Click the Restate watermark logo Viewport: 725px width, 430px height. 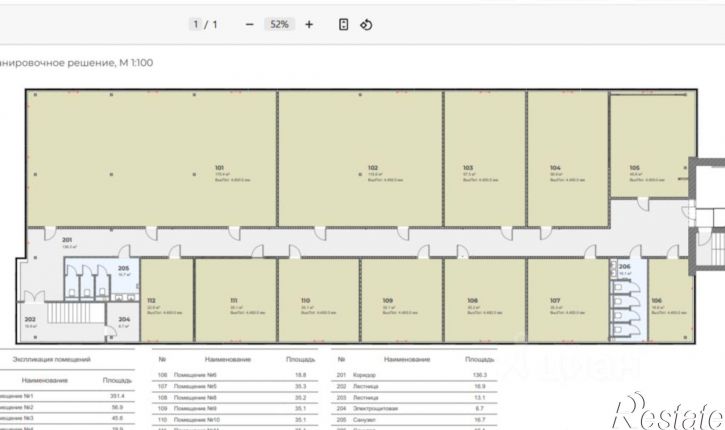tap(666, 408)
